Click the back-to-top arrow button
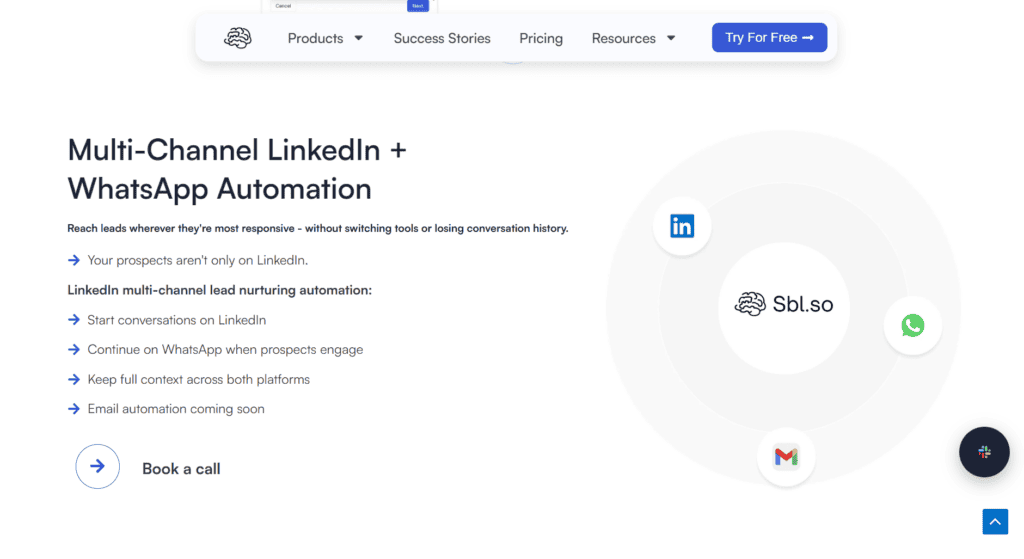Image resolution: width=1024 pixels, height=559 pixels. [x=995, y=522]
